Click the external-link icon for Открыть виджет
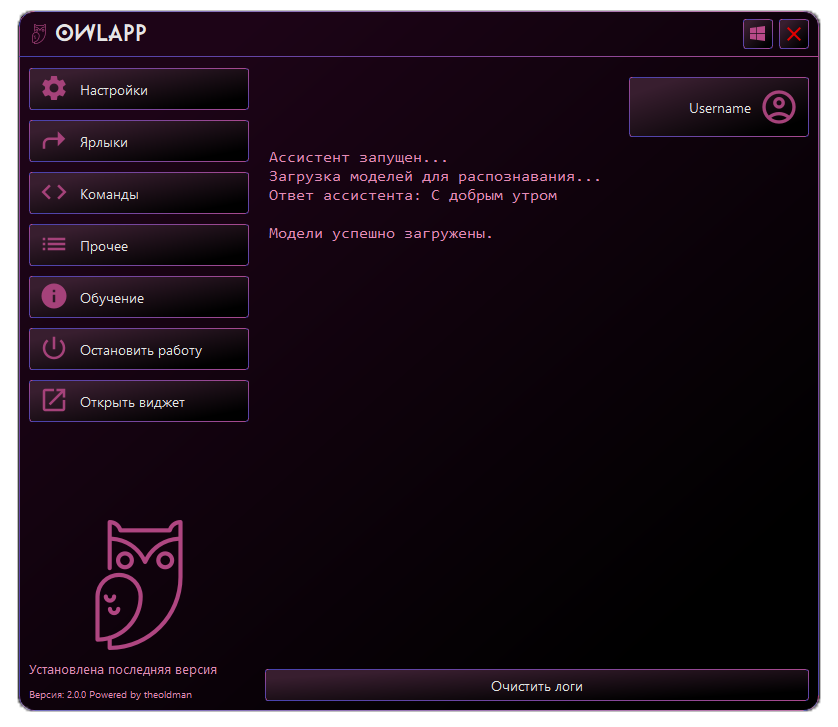Viewport: 838px width, 727px height. point(54,401)
